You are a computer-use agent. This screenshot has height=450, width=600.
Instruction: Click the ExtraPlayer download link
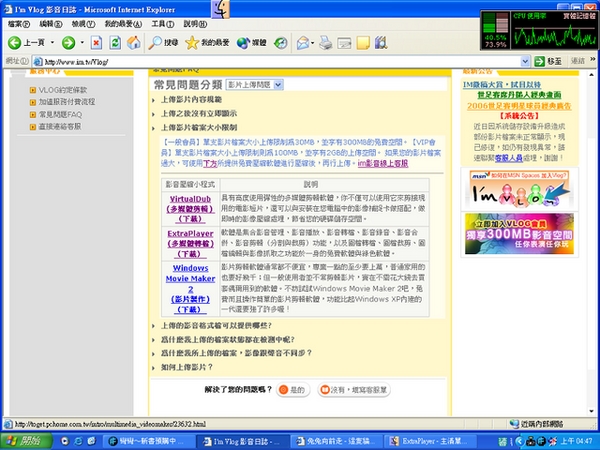click(190, 243)
